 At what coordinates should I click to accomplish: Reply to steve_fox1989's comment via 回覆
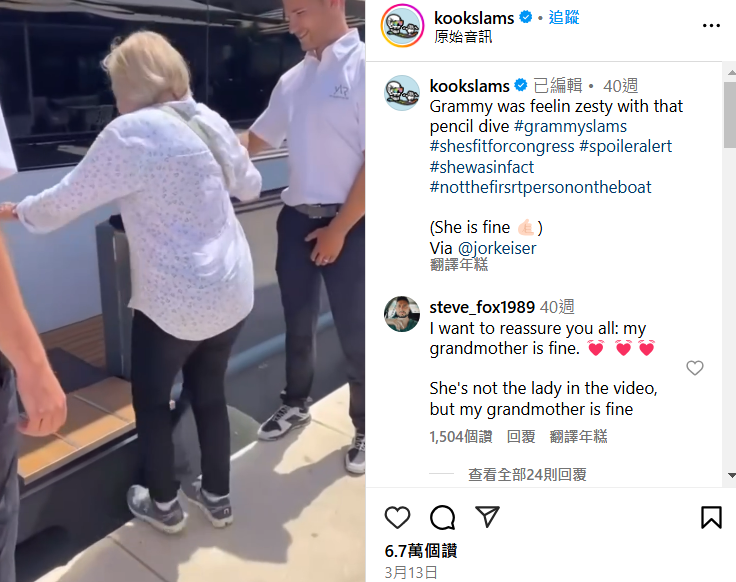click(521, 436)
